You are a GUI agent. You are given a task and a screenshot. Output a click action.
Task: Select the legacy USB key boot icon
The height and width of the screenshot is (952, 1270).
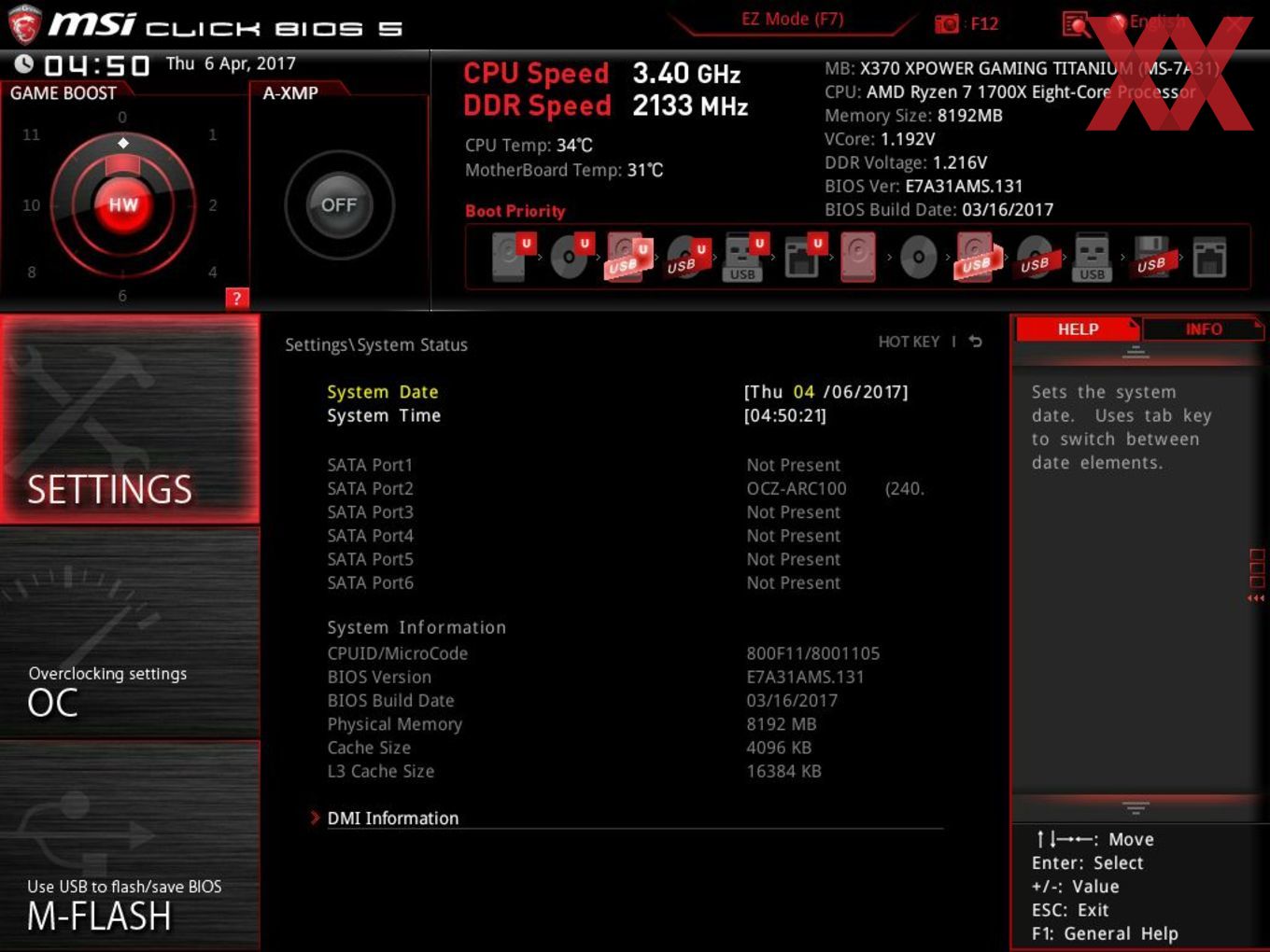1092,257
